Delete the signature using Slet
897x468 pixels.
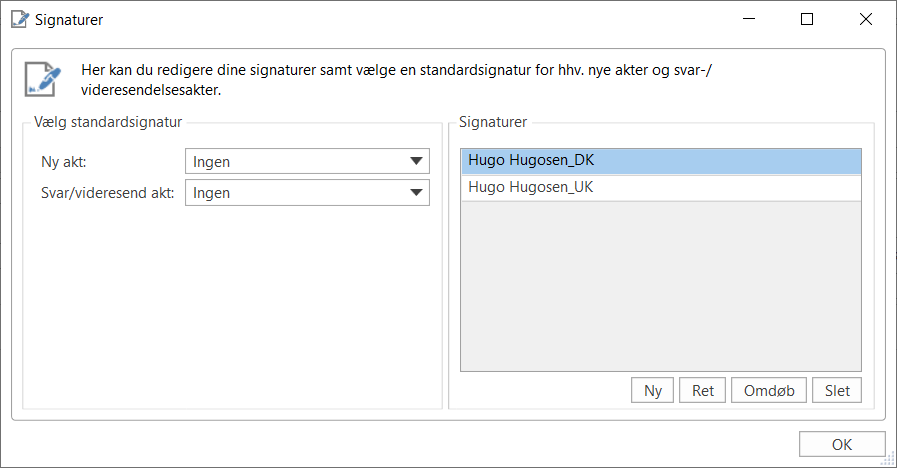tap(837, 390)
